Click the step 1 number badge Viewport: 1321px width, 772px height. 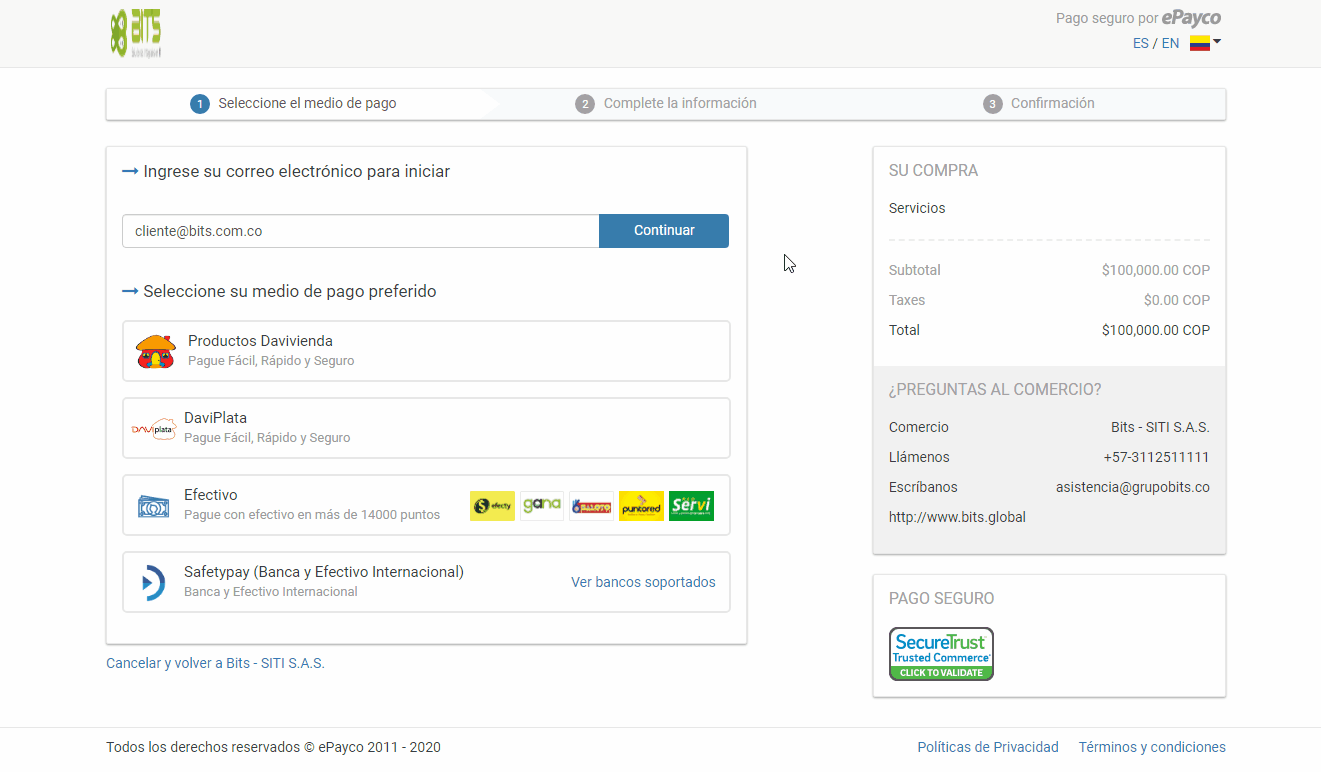click(x=200, y=104)
